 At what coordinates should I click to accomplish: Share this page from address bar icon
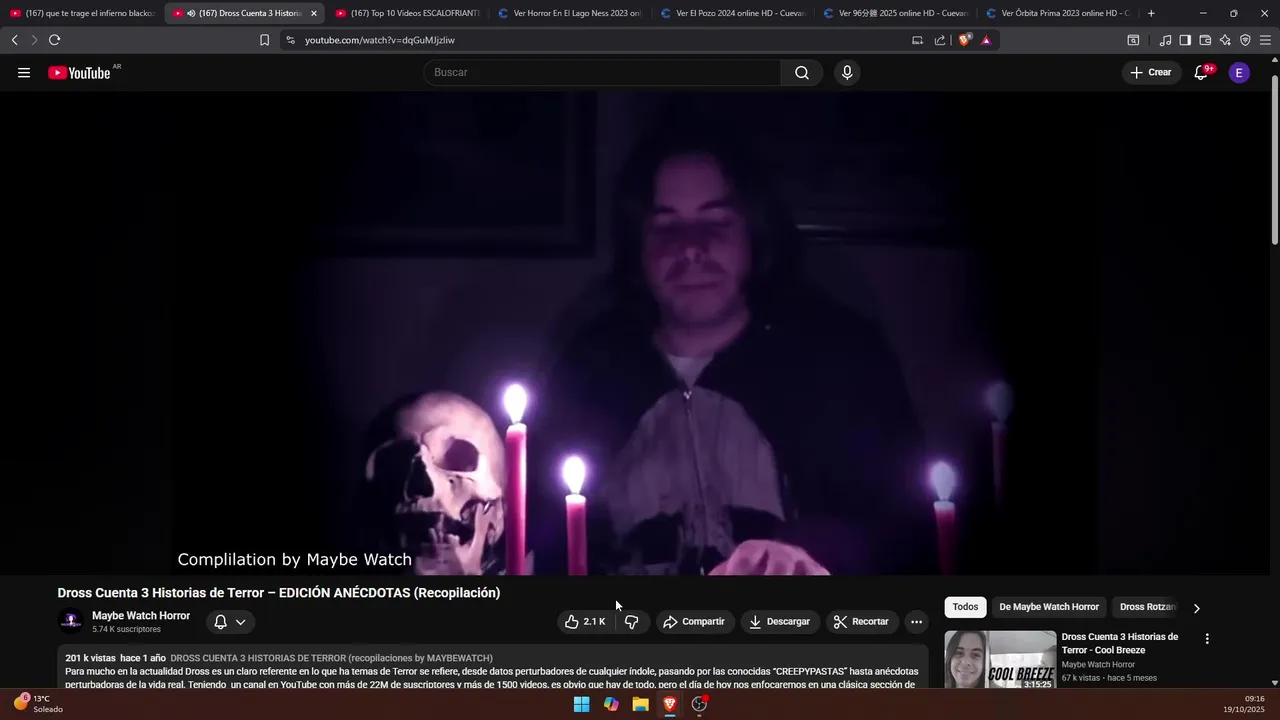click(940, 40)
